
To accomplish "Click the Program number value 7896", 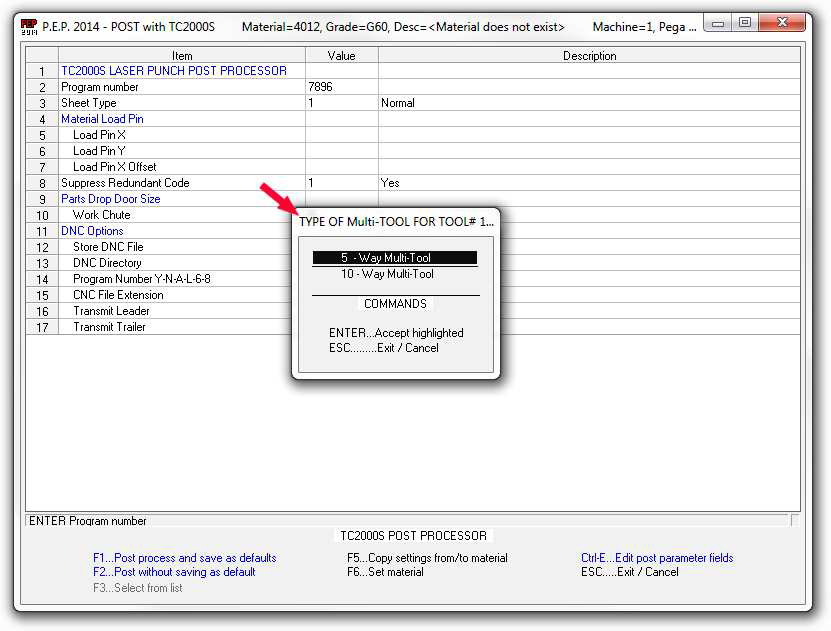I will click(341, 87).
